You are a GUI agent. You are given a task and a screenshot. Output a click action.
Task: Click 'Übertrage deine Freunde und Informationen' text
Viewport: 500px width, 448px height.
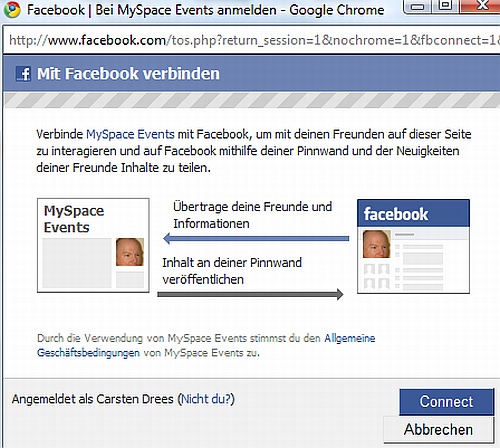(252, 215)
